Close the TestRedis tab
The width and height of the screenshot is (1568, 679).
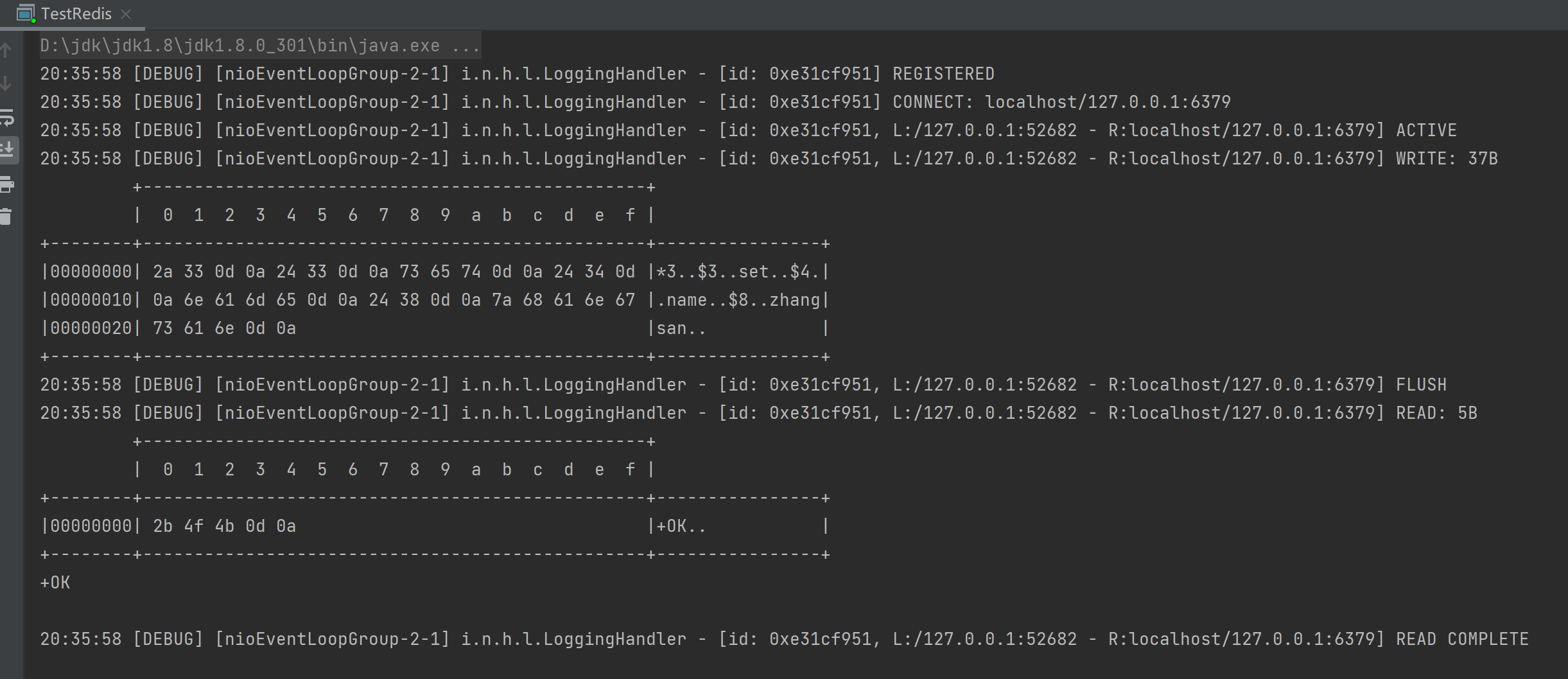click(x=126, y=14)
